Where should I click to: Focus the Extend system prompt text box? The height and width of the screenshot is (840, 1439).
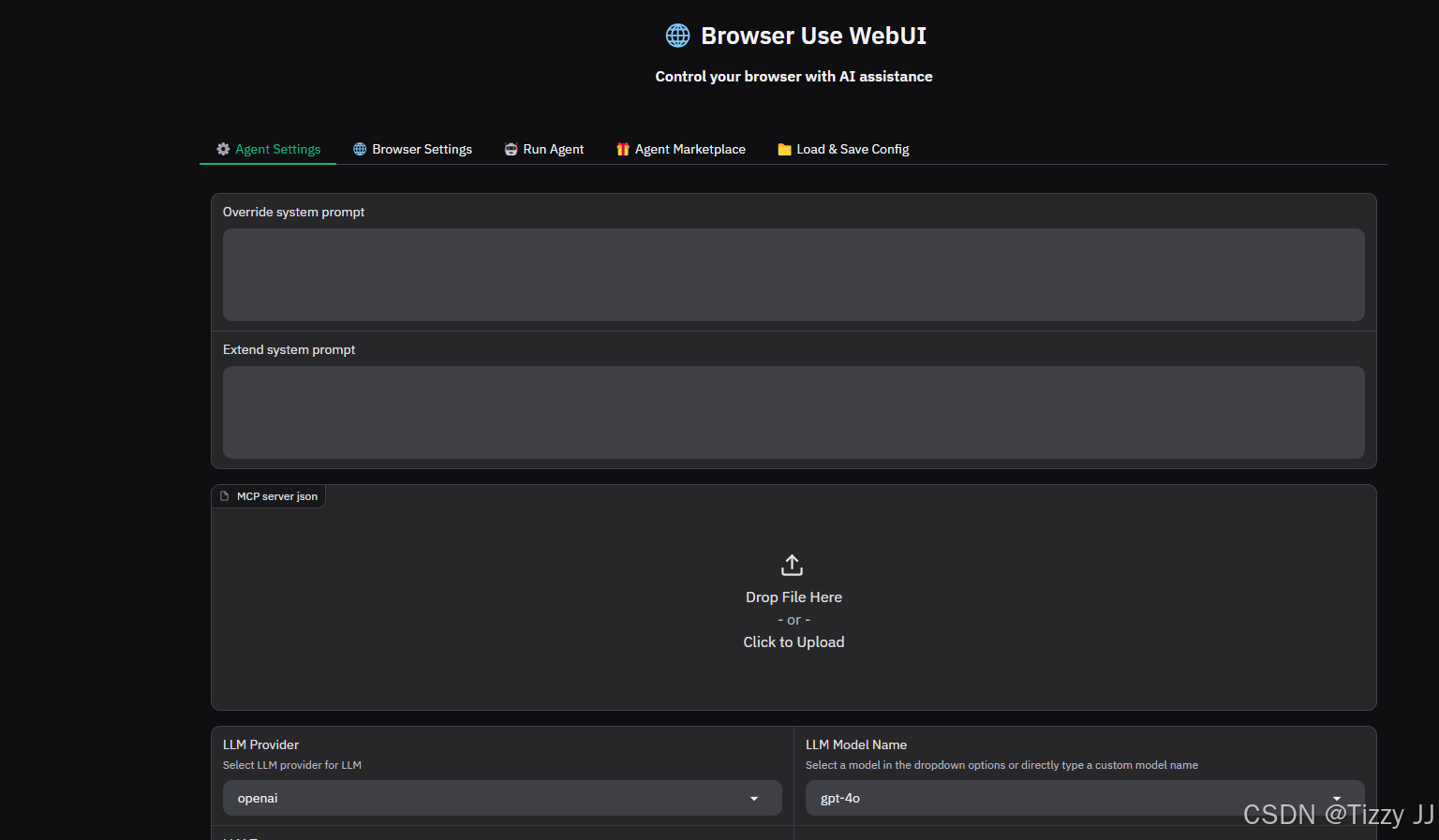click(x=794, y=412)
